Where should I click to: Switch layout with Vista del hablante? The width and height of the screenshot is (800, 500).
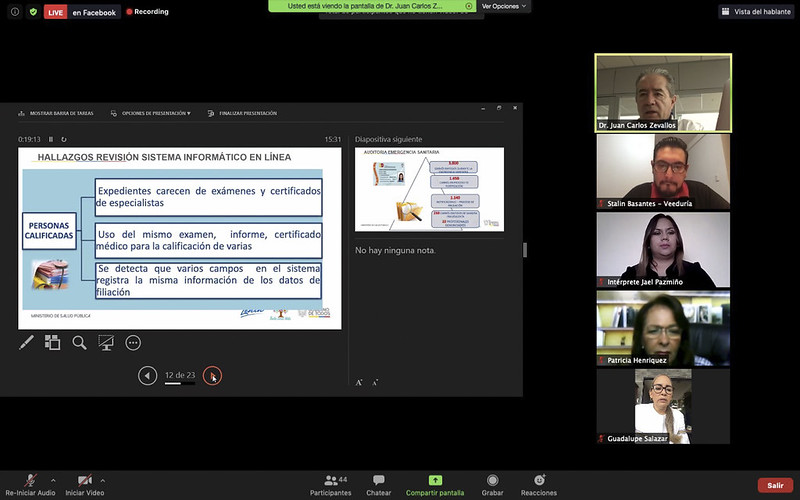[756, 12]
